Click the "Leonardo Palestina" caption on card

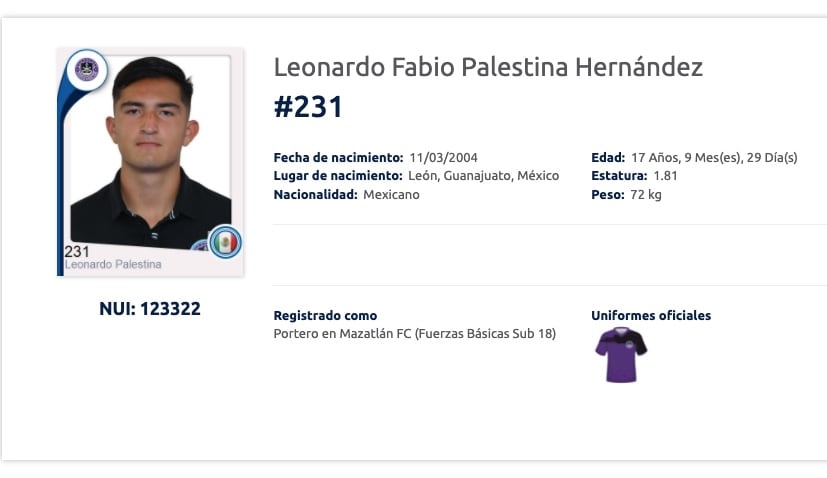click(x=113, y=265)
